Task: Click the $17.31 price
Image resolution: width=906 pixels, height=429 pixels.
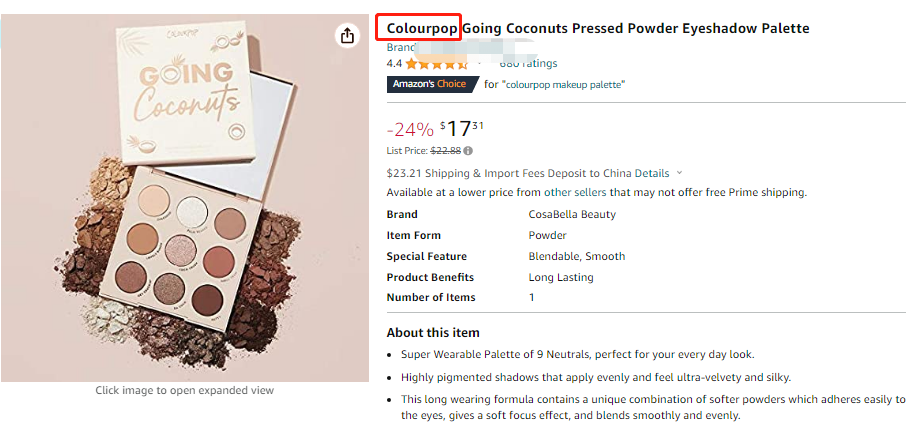Action: pyautogui.click(x=462, y=128)
